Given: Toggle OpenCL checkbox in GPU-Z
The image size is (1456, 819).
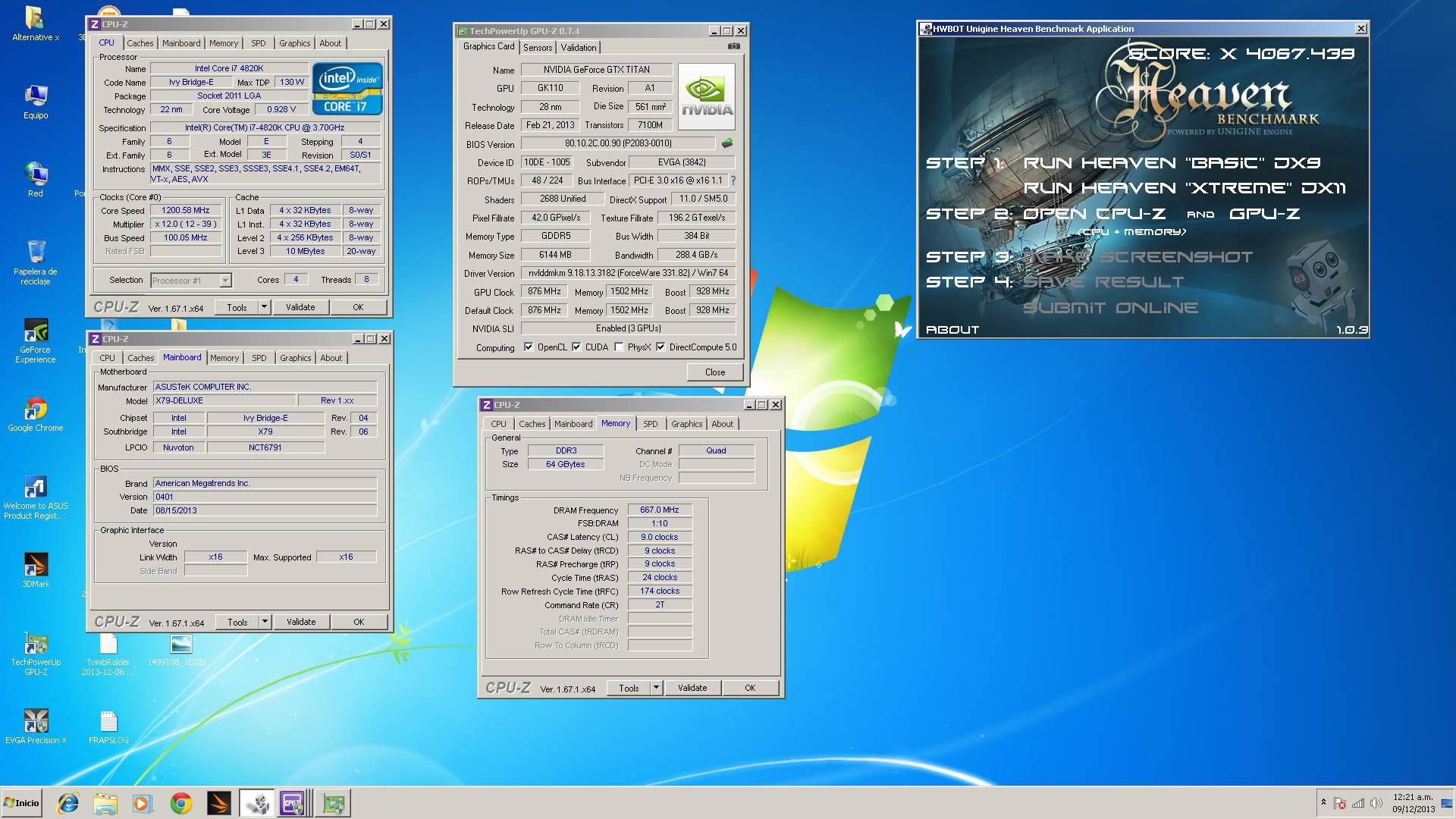Looking at the screenshot, I should click(x=529, y=347).
